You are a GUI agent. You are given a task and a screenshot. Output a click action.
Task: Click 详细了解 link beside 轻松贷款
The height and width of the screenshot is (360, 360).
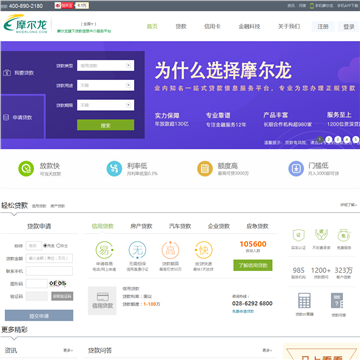click(349, 205)
